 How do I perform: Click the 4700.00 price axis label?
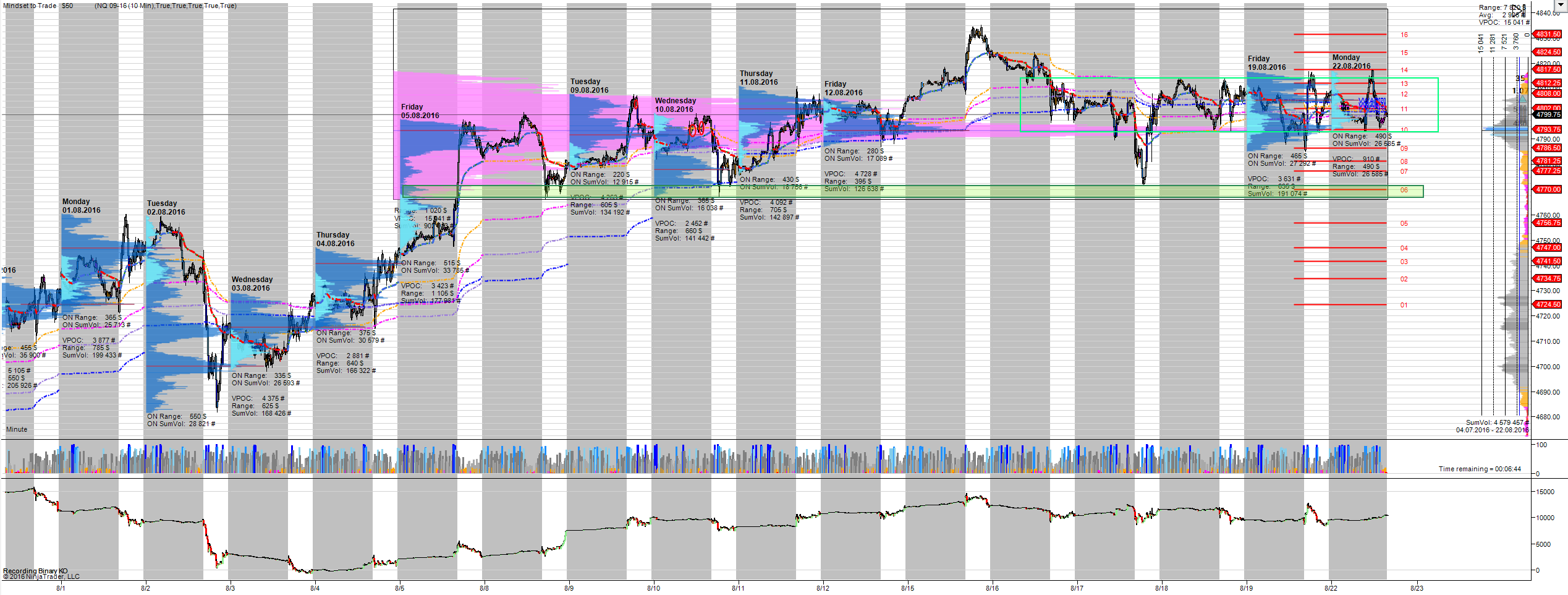click(1548, 367)
